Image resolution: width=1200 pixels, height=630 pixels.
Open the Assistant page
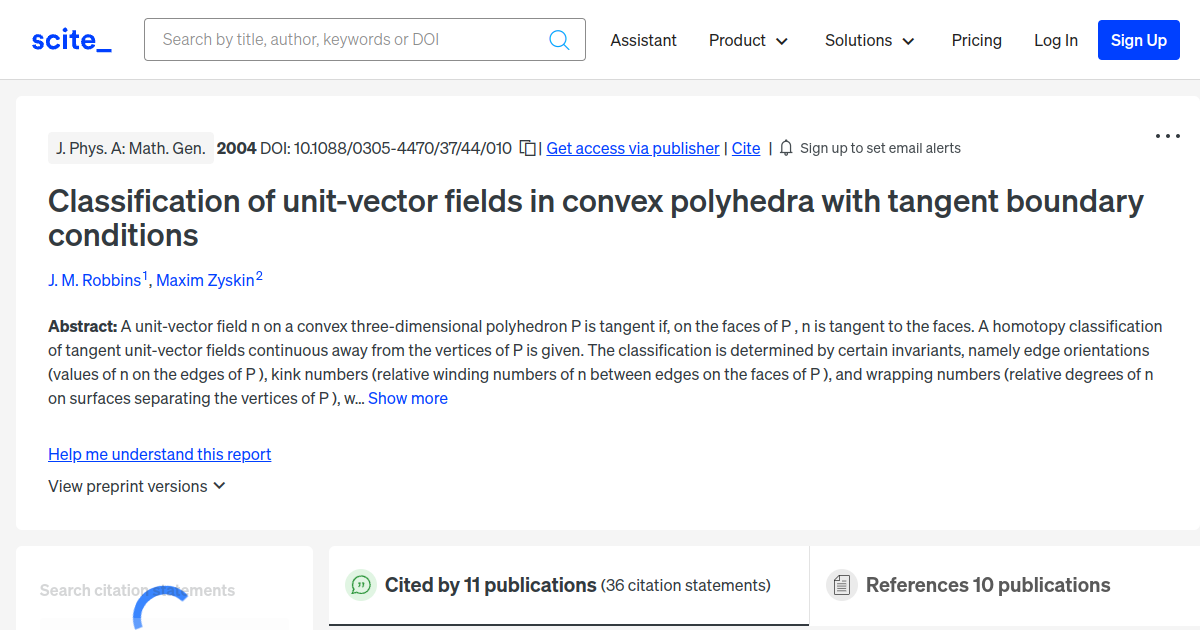[643, 40]
